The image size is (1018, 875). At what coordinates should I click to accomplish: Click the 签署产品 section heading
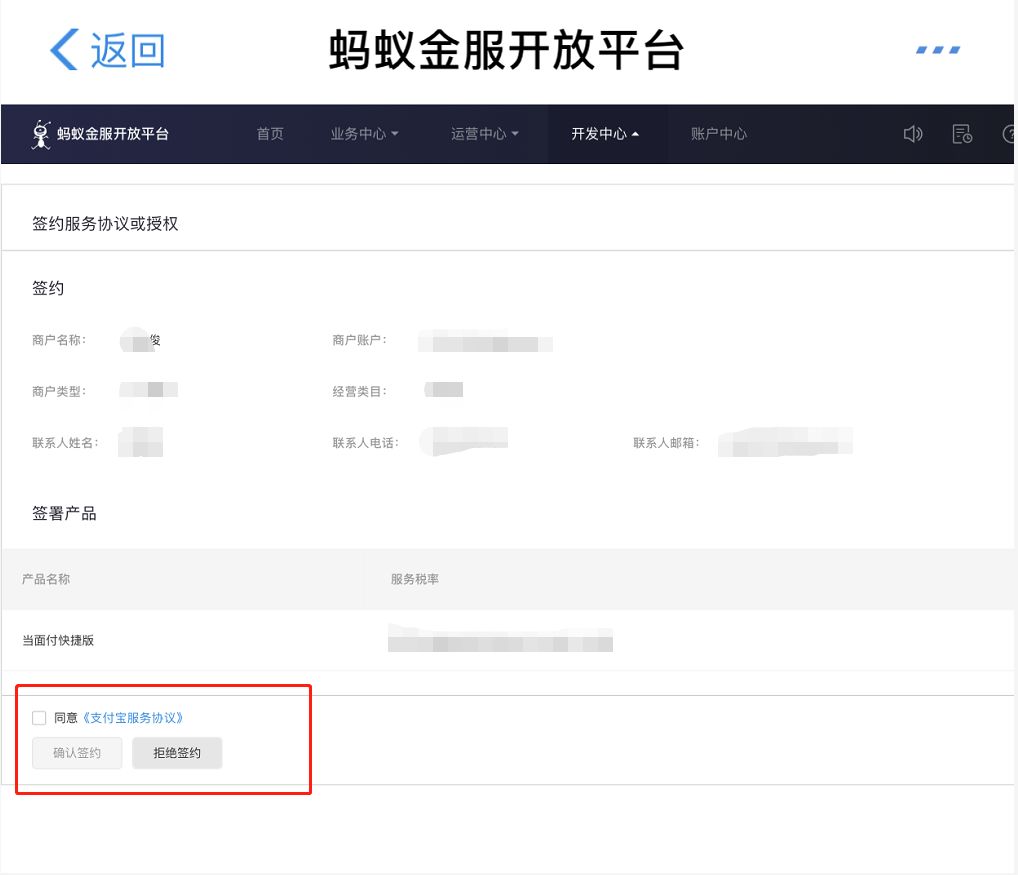64,513
